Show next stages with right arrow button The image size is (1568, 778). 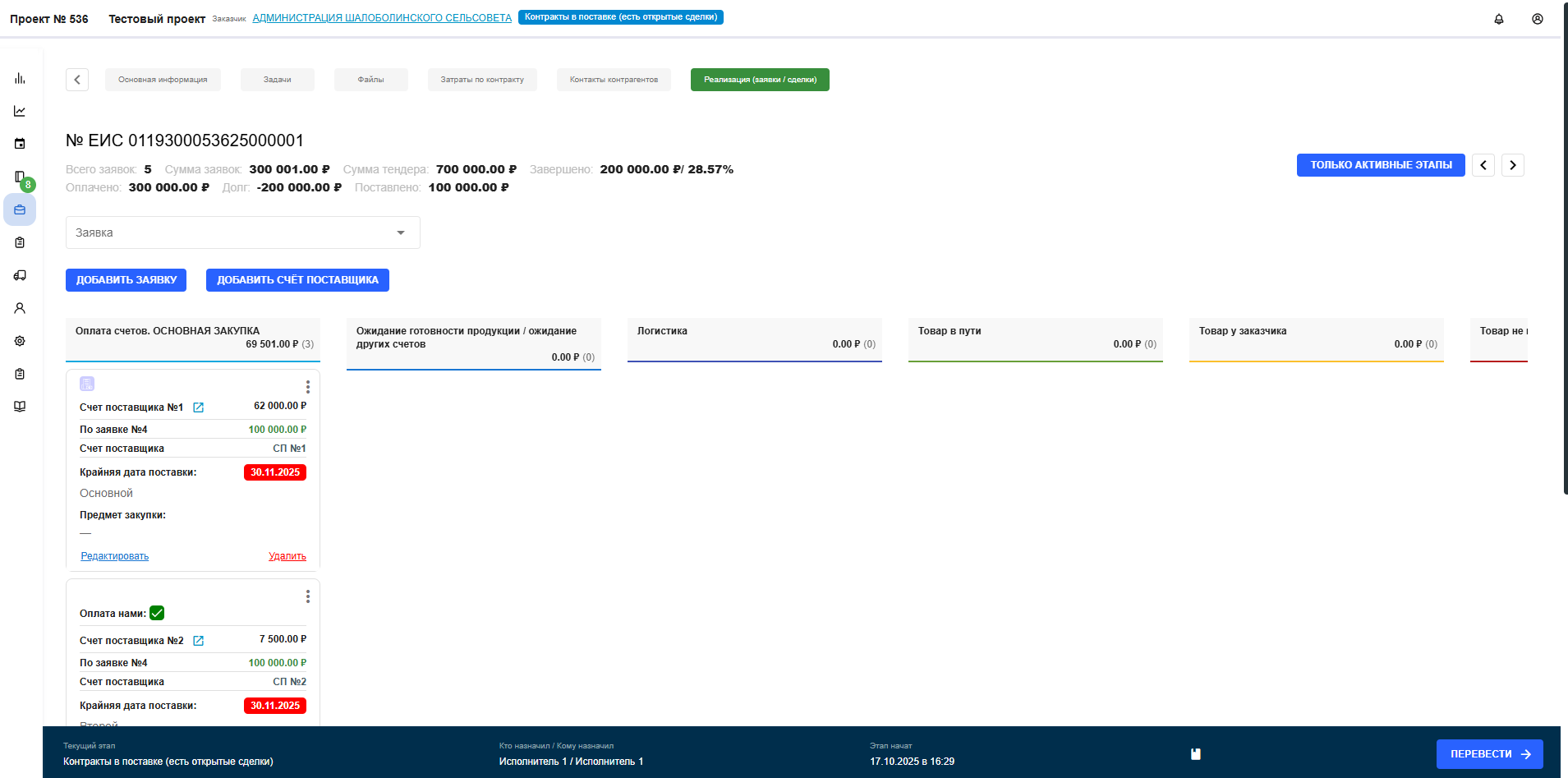tap(1513, 165)
